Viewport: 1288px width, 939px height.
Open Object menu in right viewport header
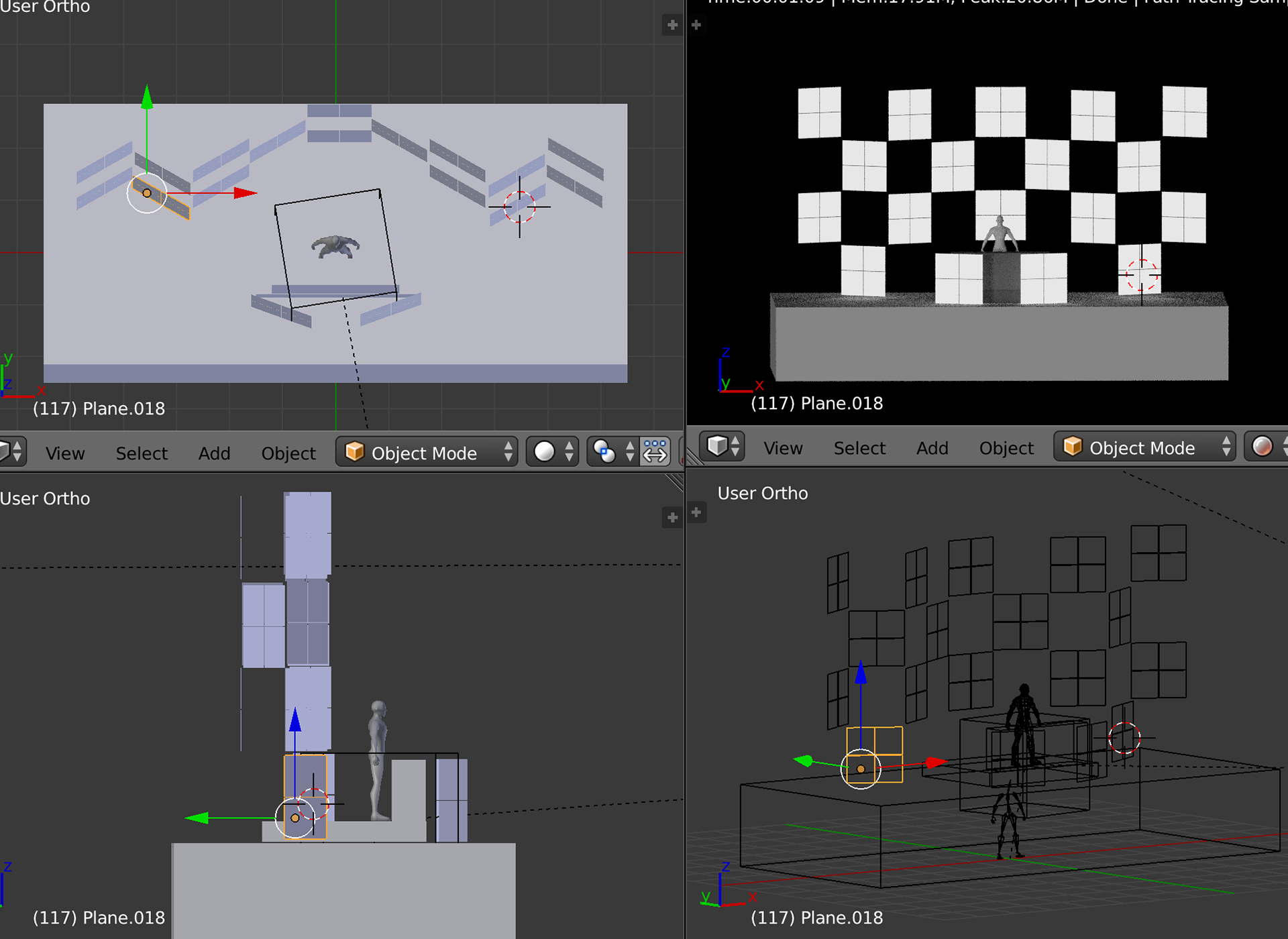coord(1006,448)
